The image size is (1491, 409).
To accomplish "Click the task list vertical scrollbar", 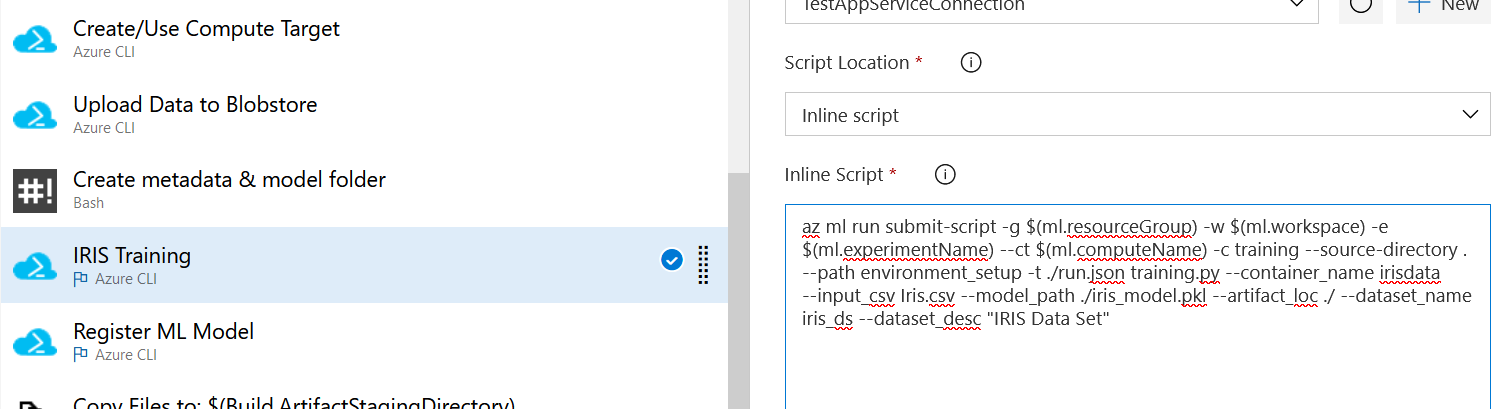I will click(x=739, y=290).
